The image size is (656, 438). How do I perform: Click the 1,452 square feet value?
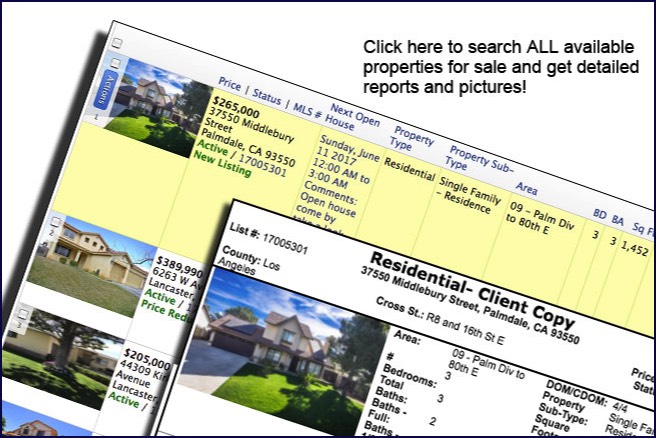(x=635, y=248)
